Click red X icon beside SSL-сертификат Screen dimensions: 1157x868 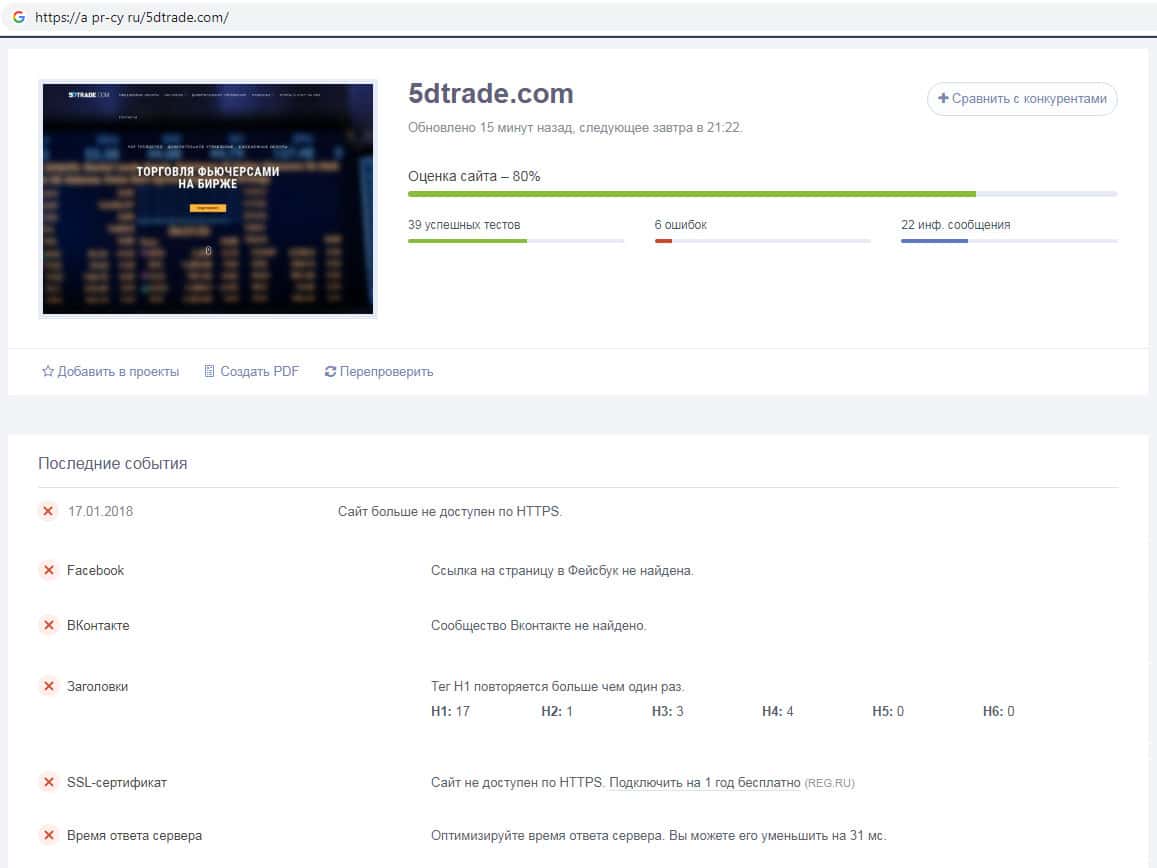pos(48,782)
